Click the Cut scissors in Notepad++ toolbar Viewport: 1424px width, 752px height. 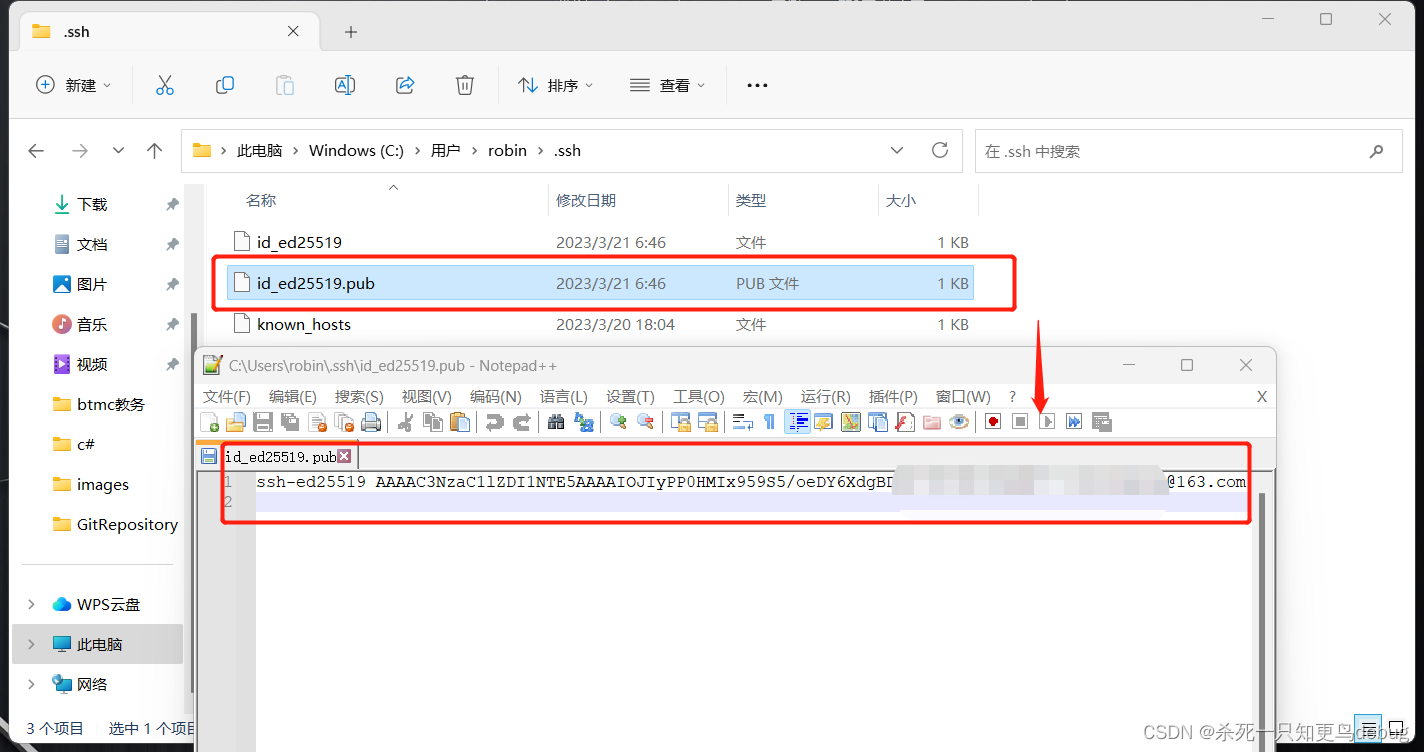tap(405, 422)
